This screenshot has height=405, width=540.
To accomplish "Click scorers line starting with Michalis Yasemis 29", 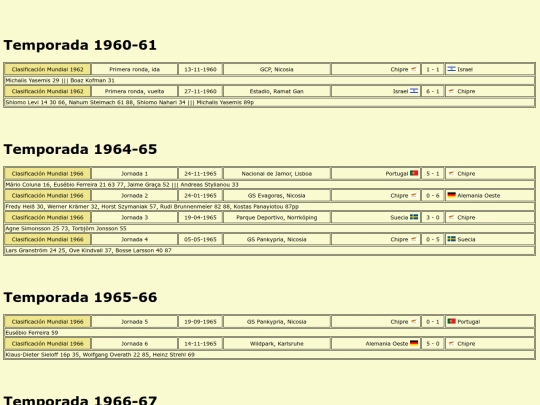I will coord(269,80).
